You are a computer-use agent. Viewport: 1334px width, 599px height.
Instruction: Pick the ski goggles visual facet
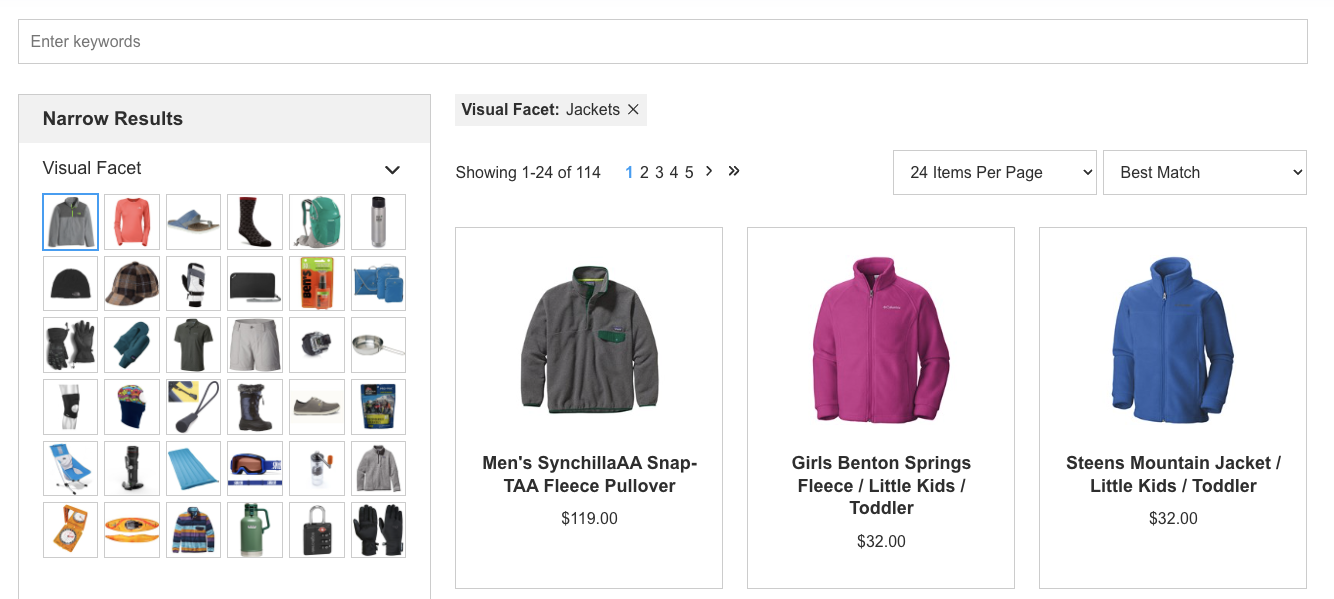[x=255, y=468]
